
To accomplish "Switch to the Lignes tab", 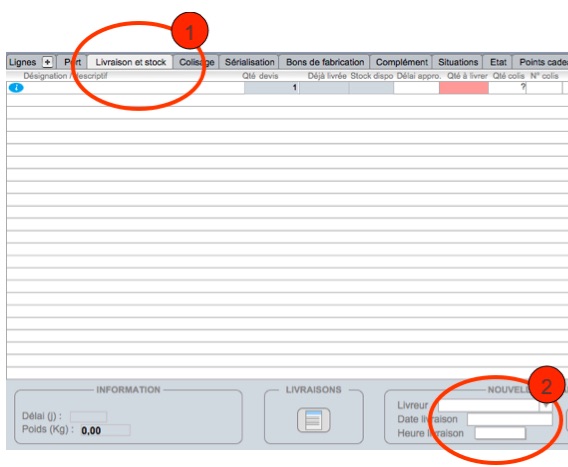I will click(x=22, y=62).
